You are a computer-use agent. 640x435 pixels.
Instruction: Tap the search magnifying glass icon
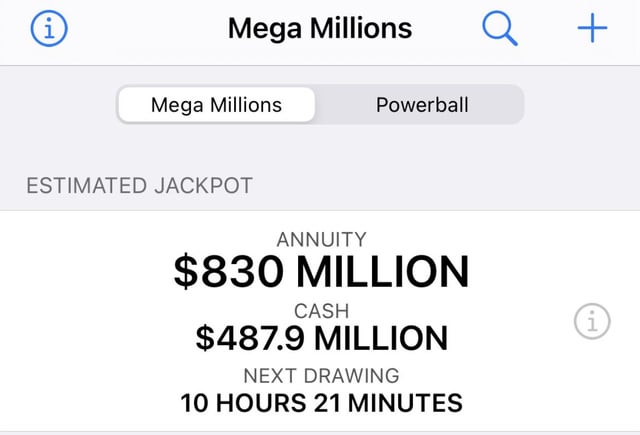point(500,29)
